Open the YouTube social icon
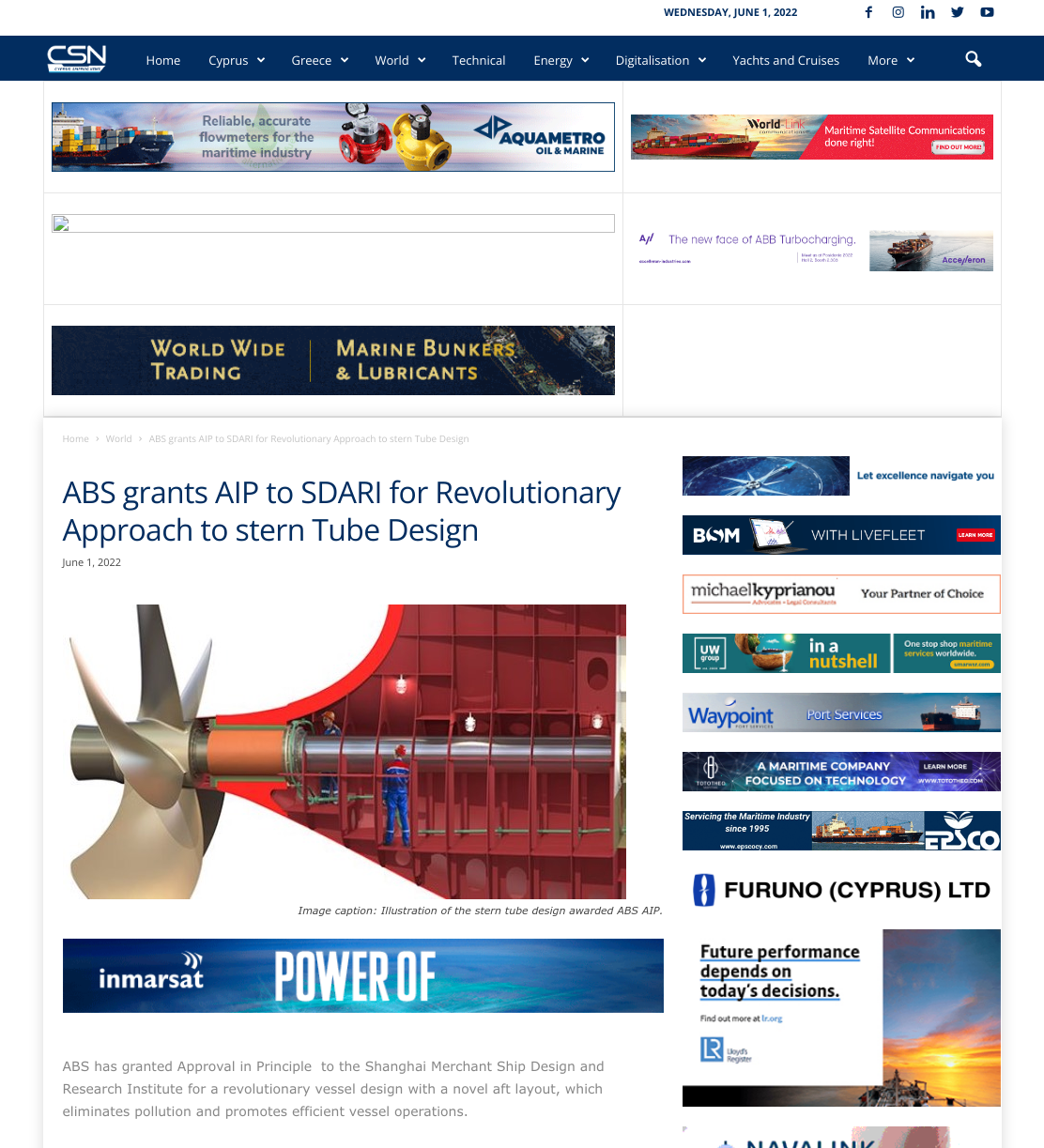1044x1148 pixels. pos(987,12)
